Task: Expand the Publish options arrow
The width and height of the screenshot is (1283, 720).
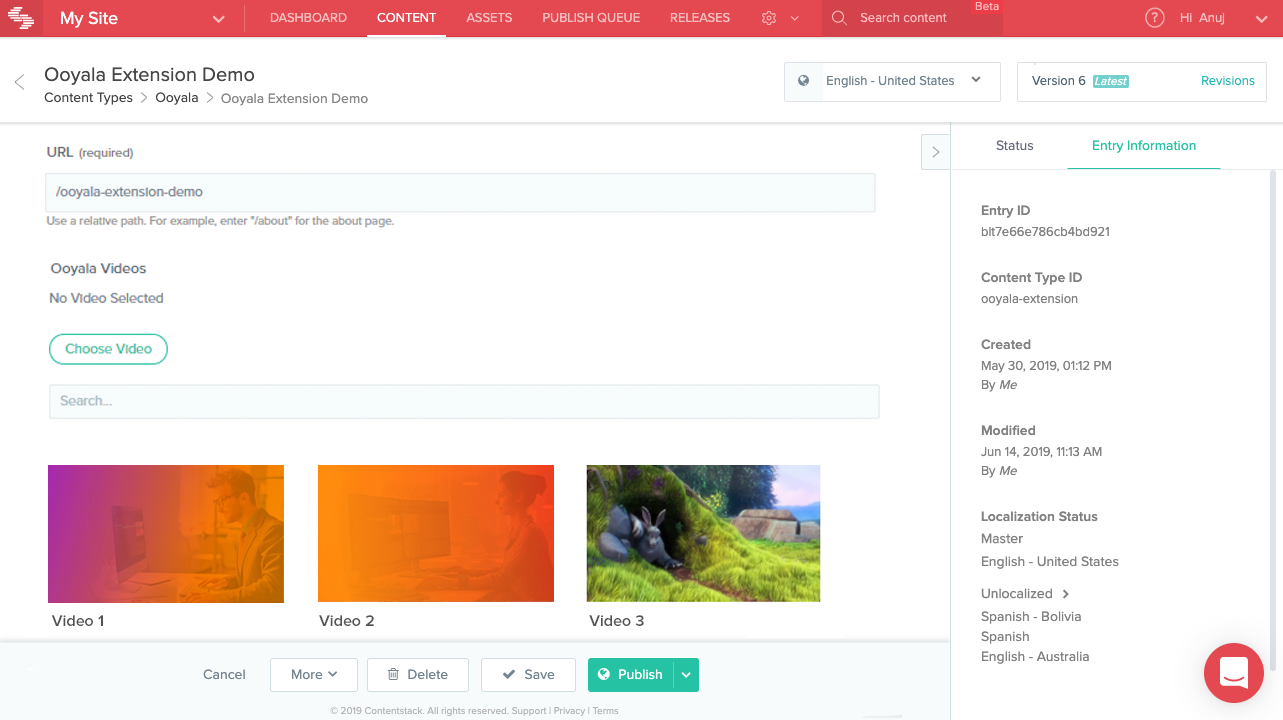Action: click(686, 675)
